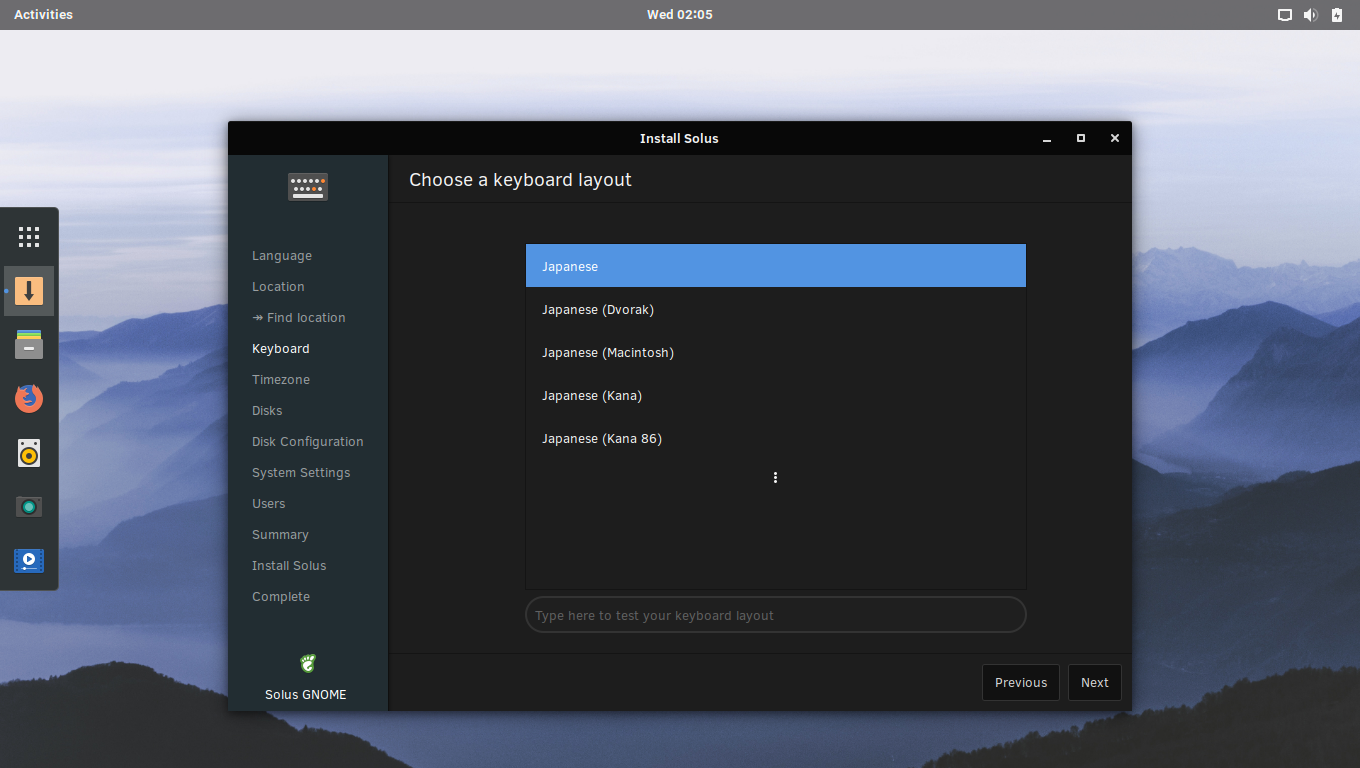
Task: Go to Language step in sidebar
Action: point(282,256)
